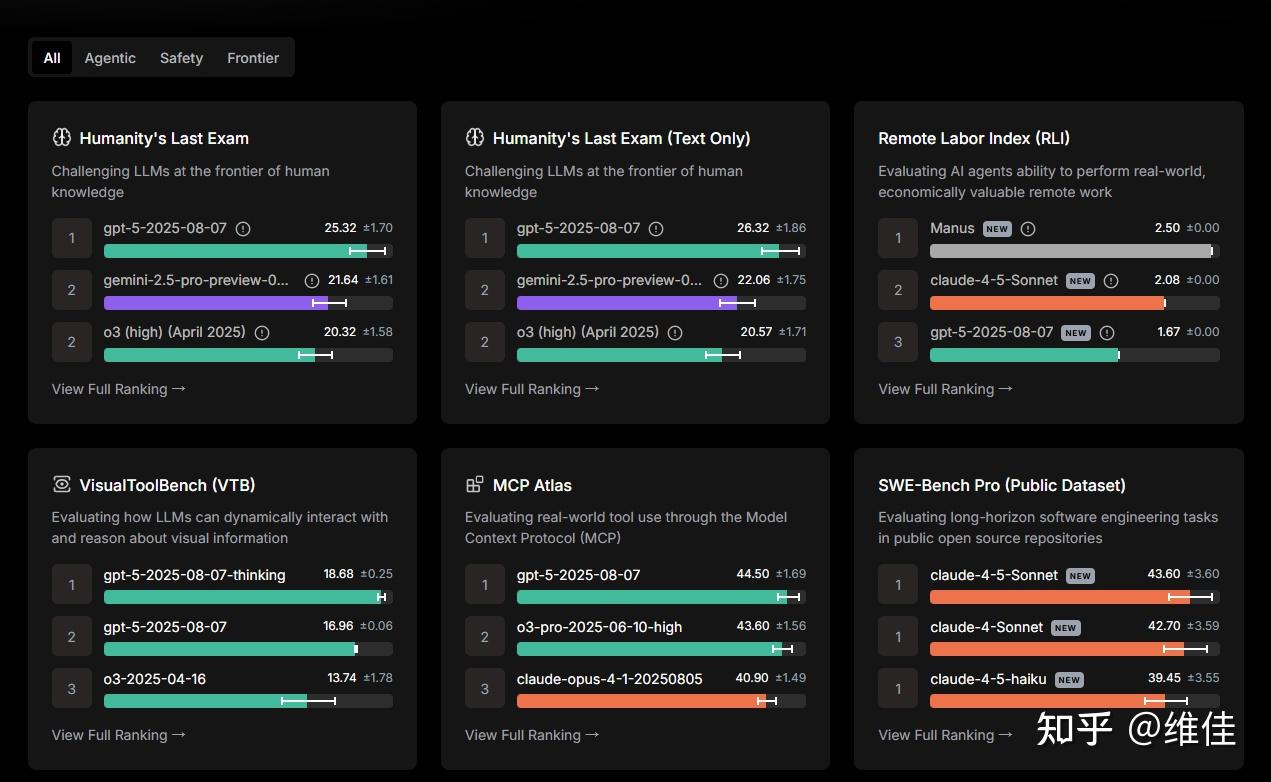
Task: Click the brain icon beside Humanity's Last Exam
Action: (x=62, y=138)
